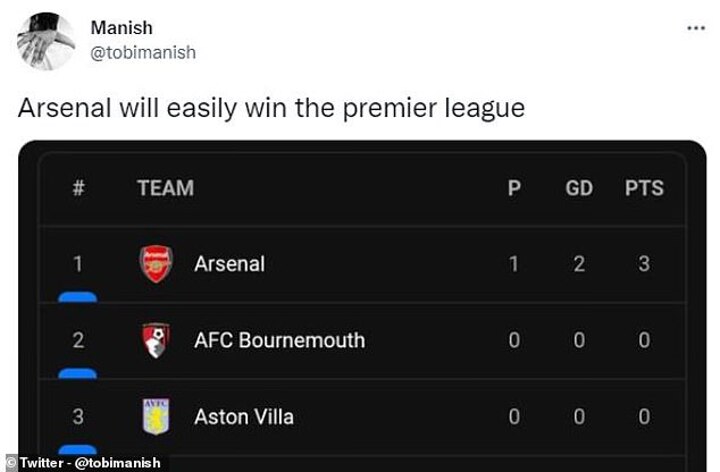
Task: Click the TEAM column header
Action: 165,188
